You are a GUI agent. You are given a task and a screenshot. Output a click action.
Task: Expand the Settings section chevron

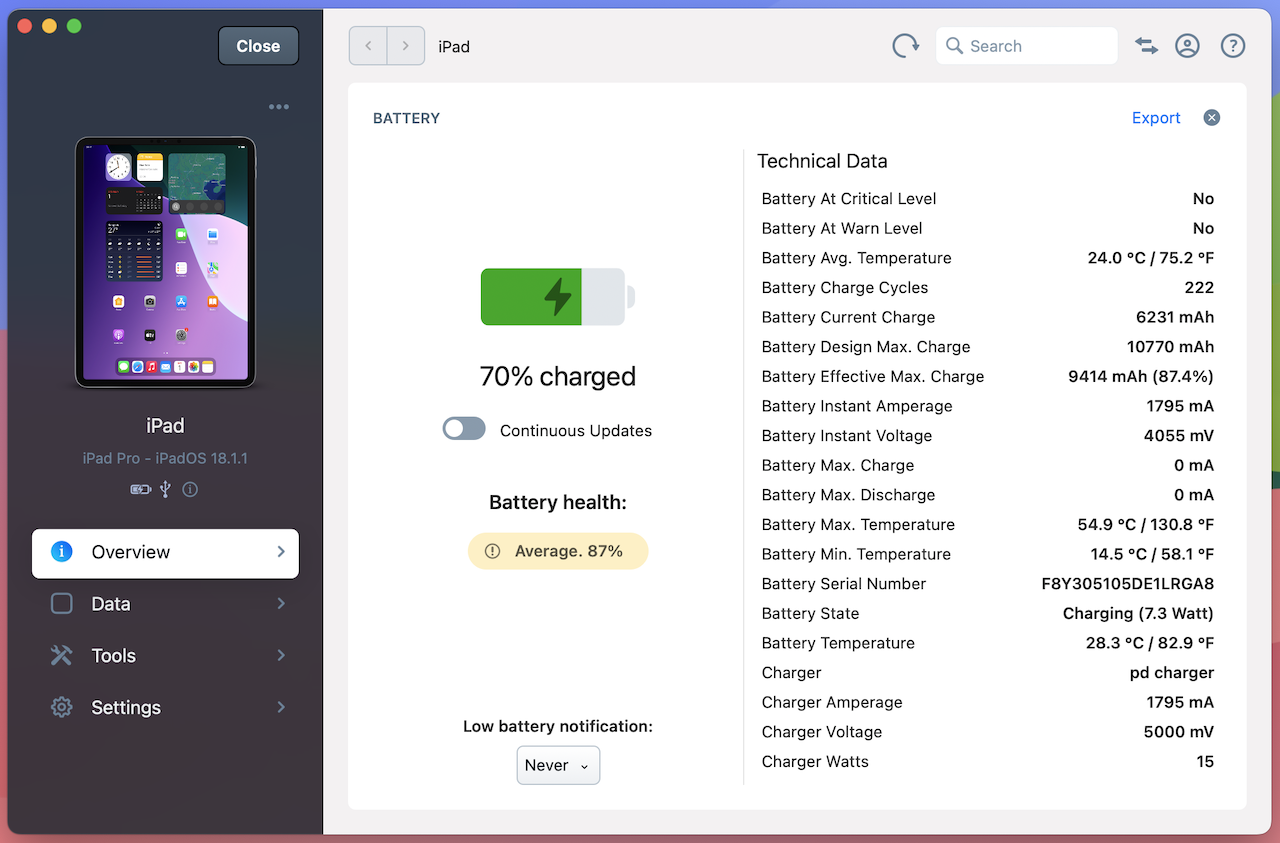coord(281,707)
